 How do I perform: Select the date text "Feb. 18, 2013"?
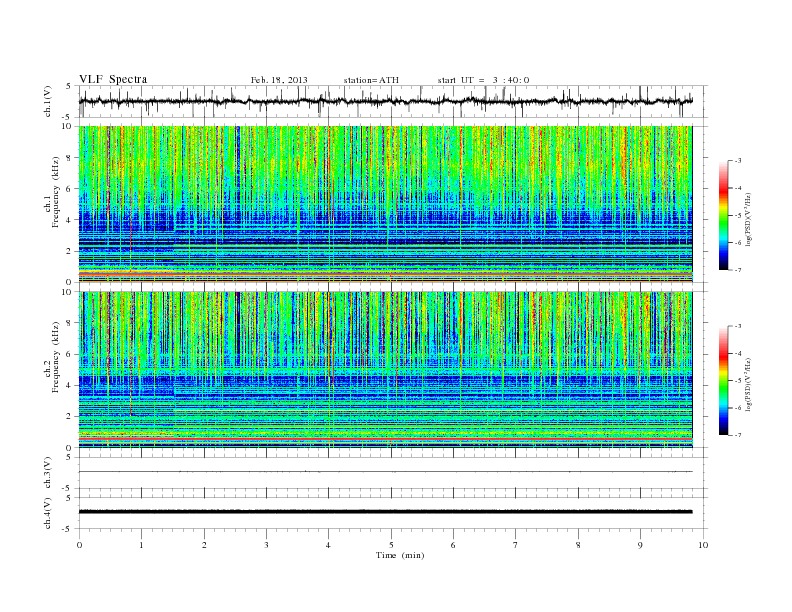(279, 80)
